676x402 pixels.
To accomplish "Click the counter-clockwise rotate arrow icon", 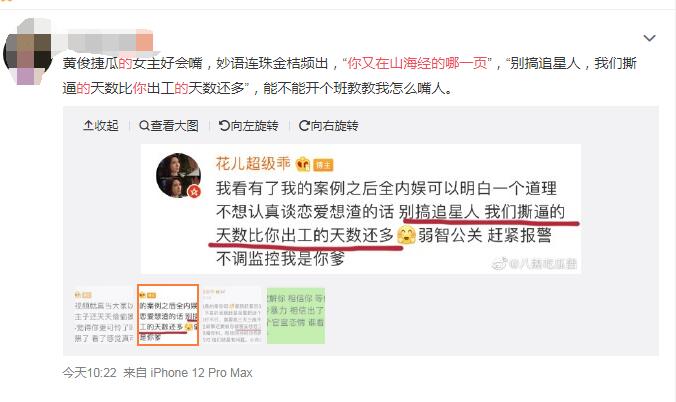I will coord(224,126).
